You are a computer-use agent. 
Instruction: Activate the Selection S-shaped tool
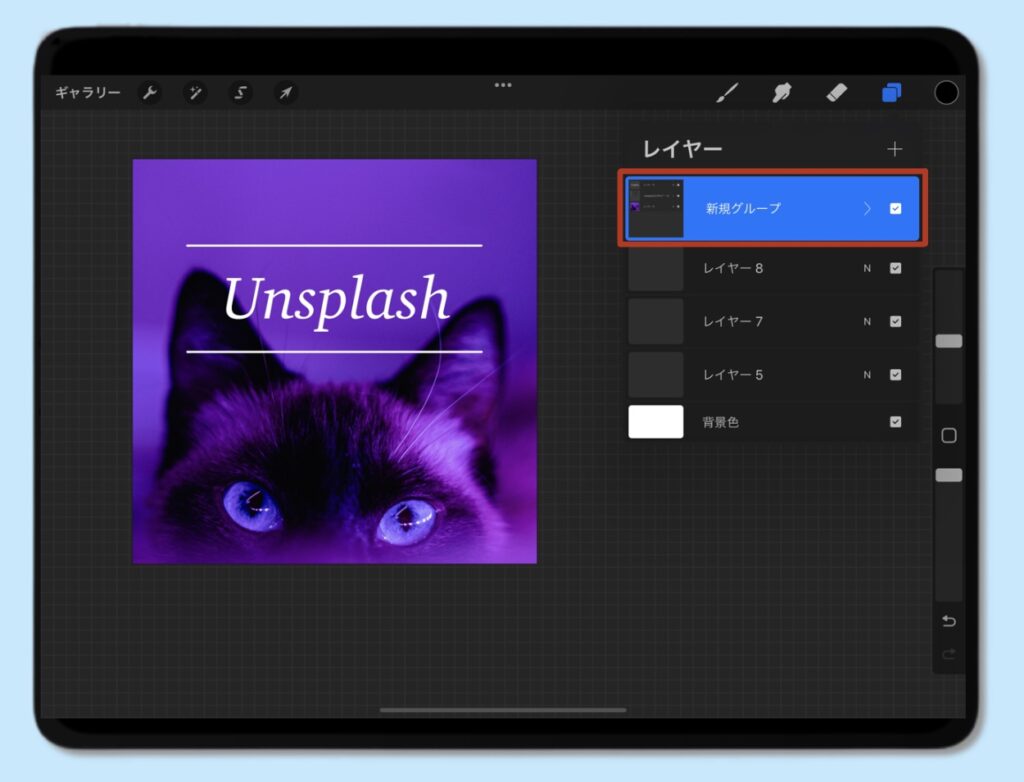(x=240, y=93)
